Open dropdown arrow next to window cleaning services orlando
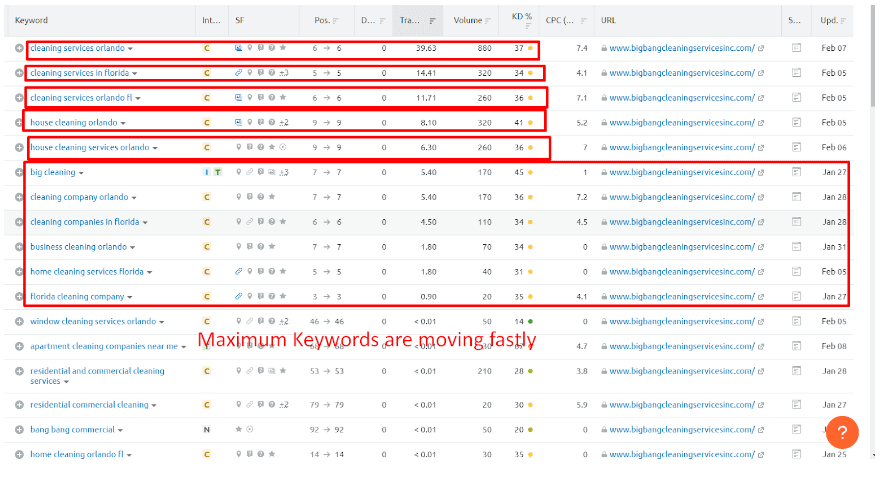This screenshot has width=881, height=477. click(162, 322)
